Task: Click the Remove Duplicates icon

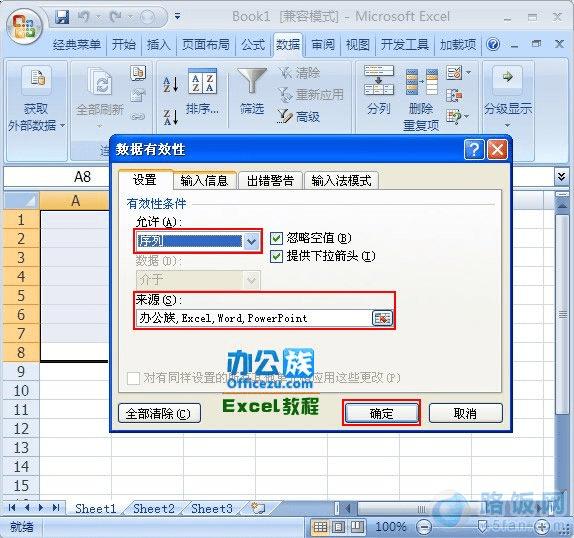Action: pyautogui.click(x=421, y=82)
